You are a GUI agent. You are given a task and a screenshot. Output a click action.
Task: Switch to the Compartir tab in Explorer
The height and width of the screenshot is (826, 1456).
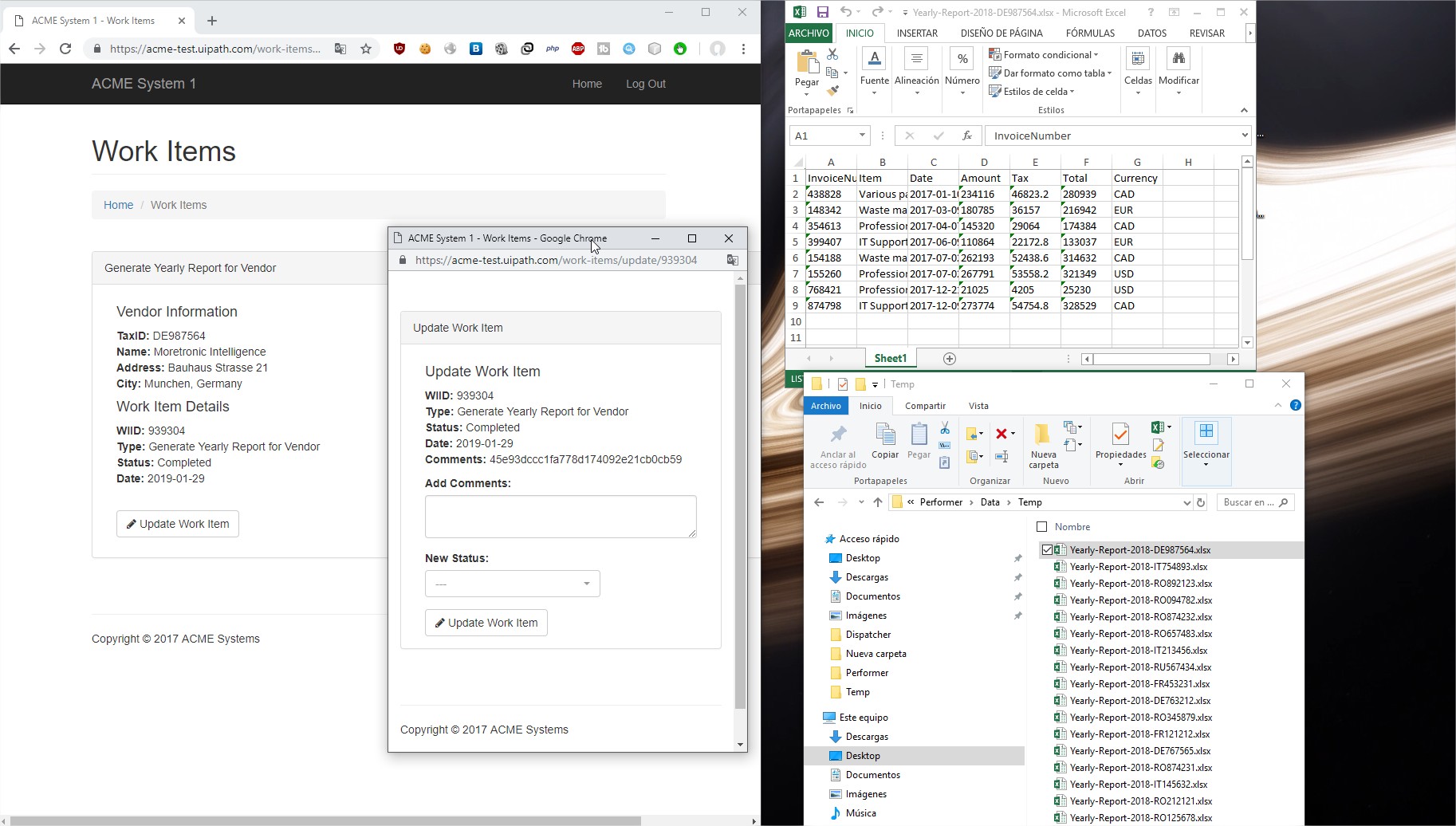[x=925, y=406]
